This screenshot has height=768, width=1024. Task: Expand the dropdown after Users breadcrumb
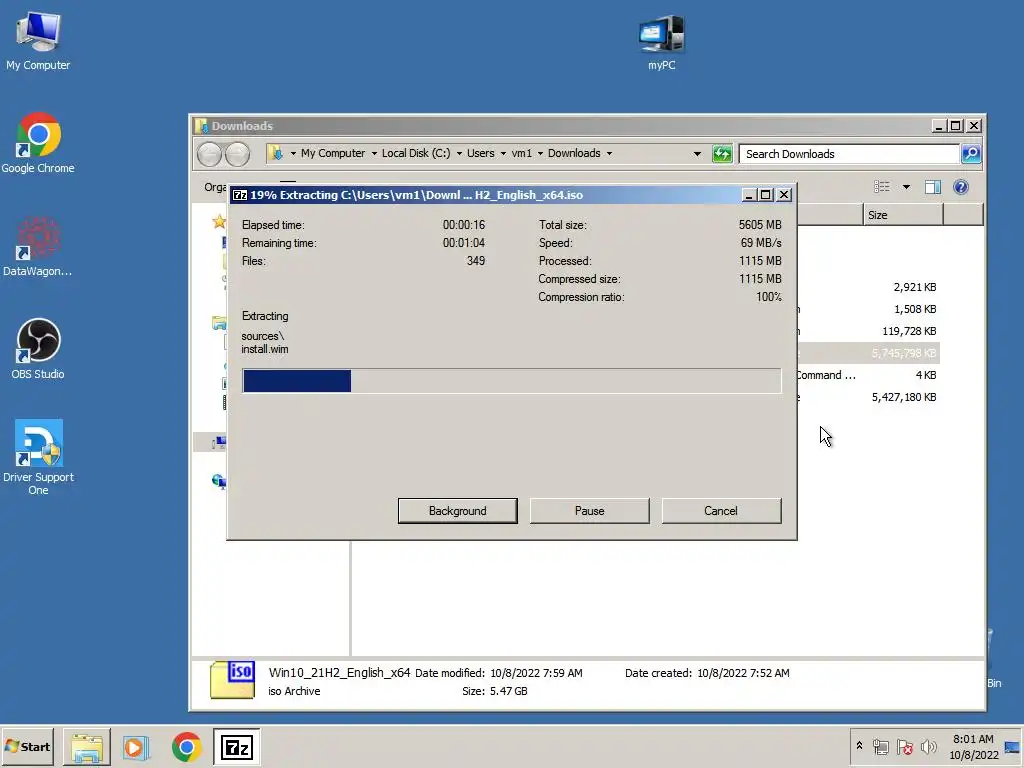pos(503,154)
